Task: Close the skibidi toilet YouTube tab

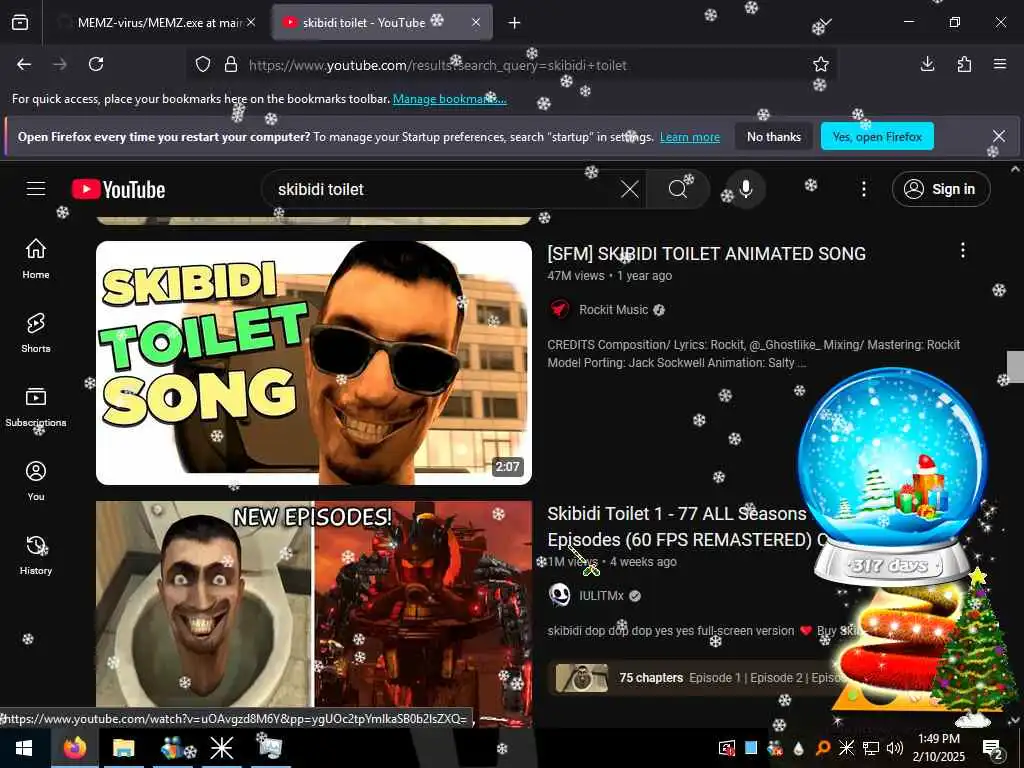Action: coord(476,22)
